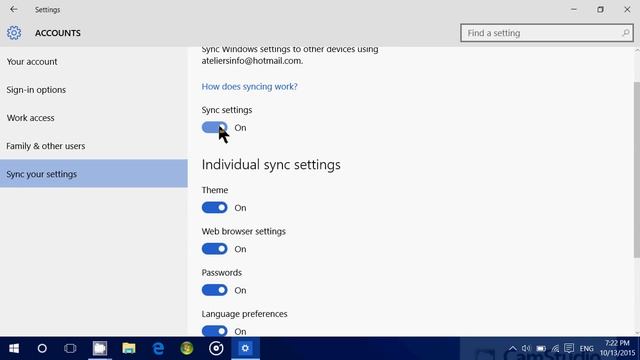Click the search magnifier in Find a setting

(x=625, y=33)
